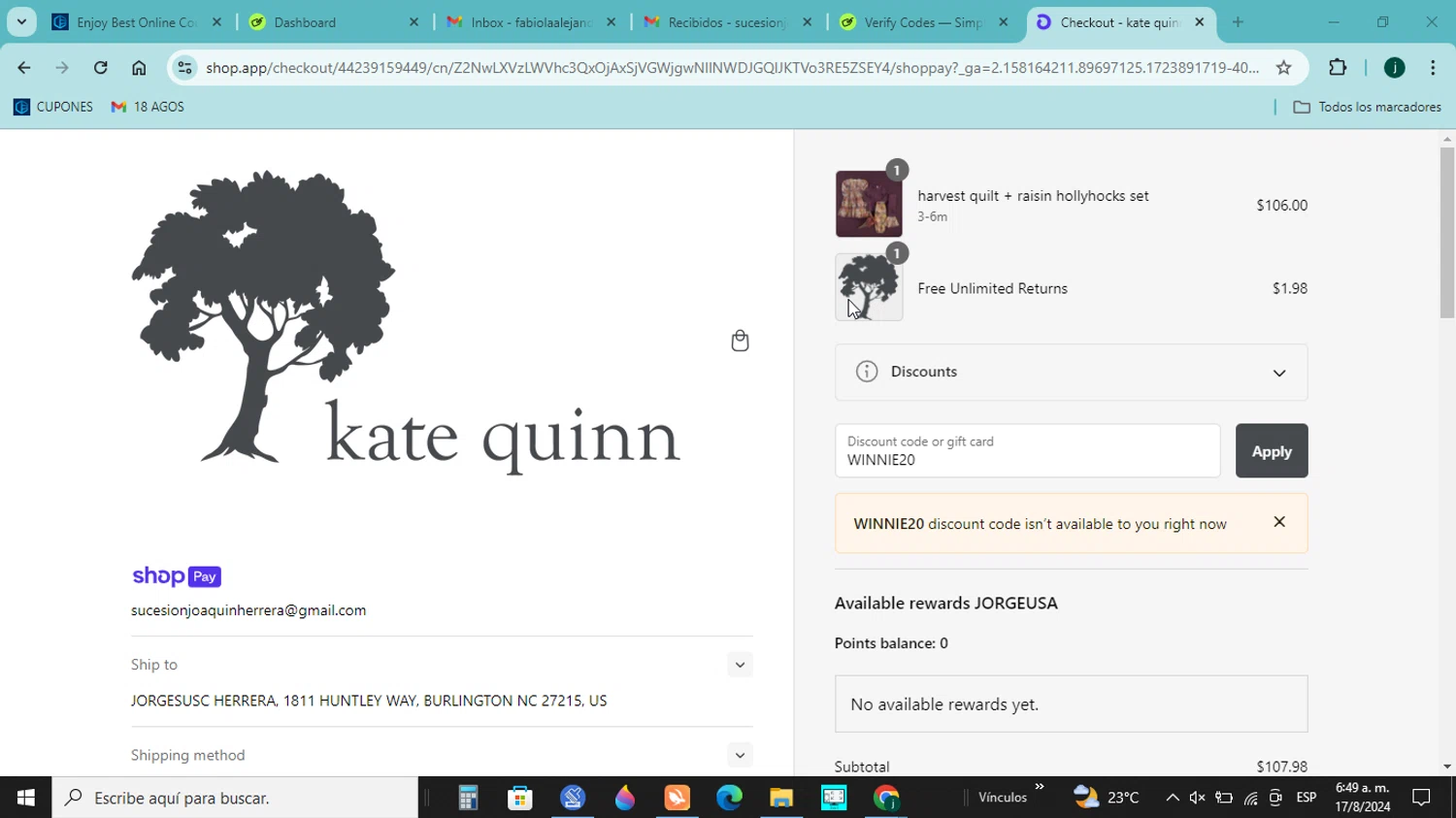
Task: Click the Free Unlimited Returns tree thumbnail
Action: 869,287
